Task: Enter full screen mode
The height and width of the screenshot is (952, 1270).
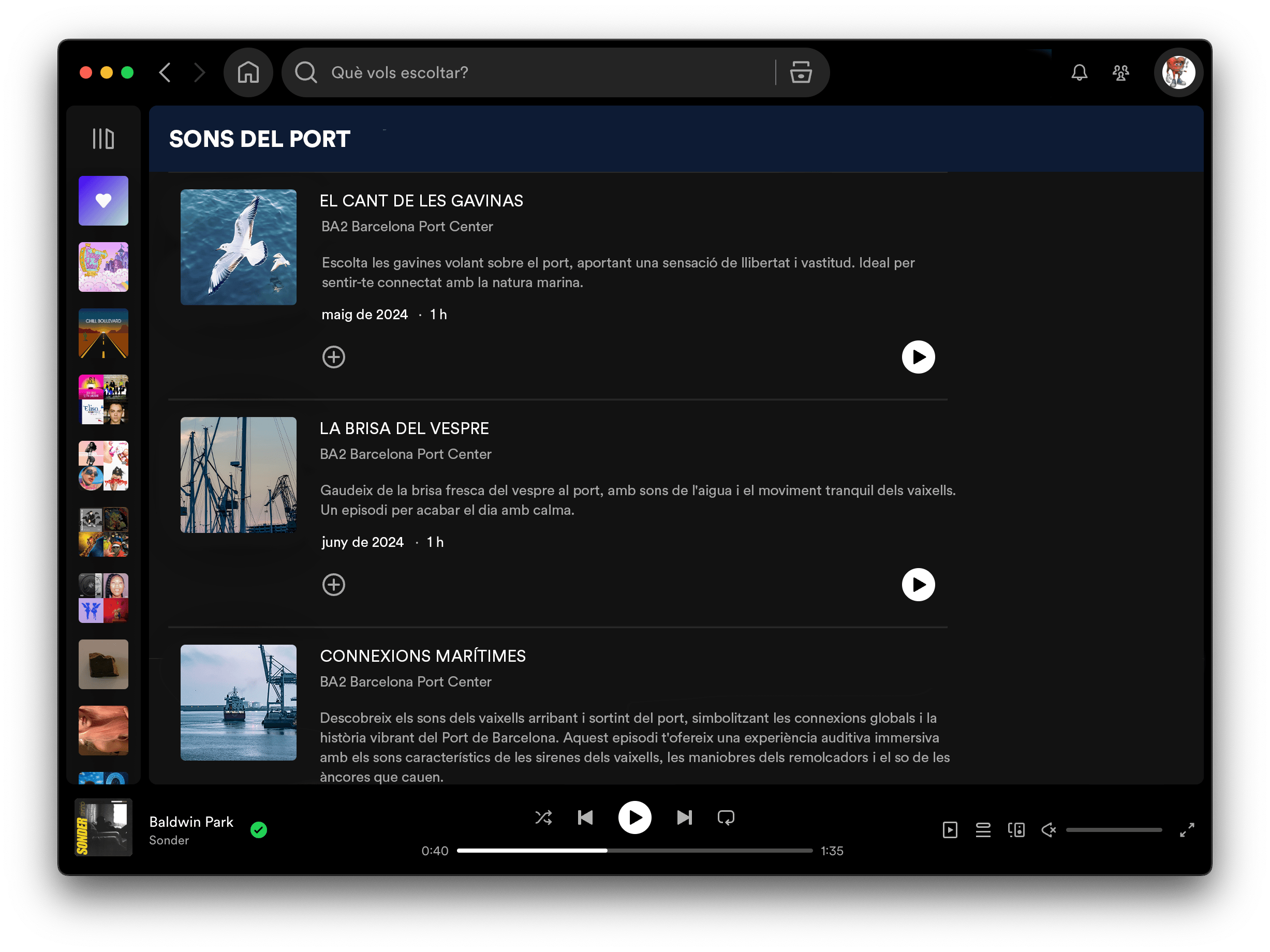Action: tap(1187, 830)
